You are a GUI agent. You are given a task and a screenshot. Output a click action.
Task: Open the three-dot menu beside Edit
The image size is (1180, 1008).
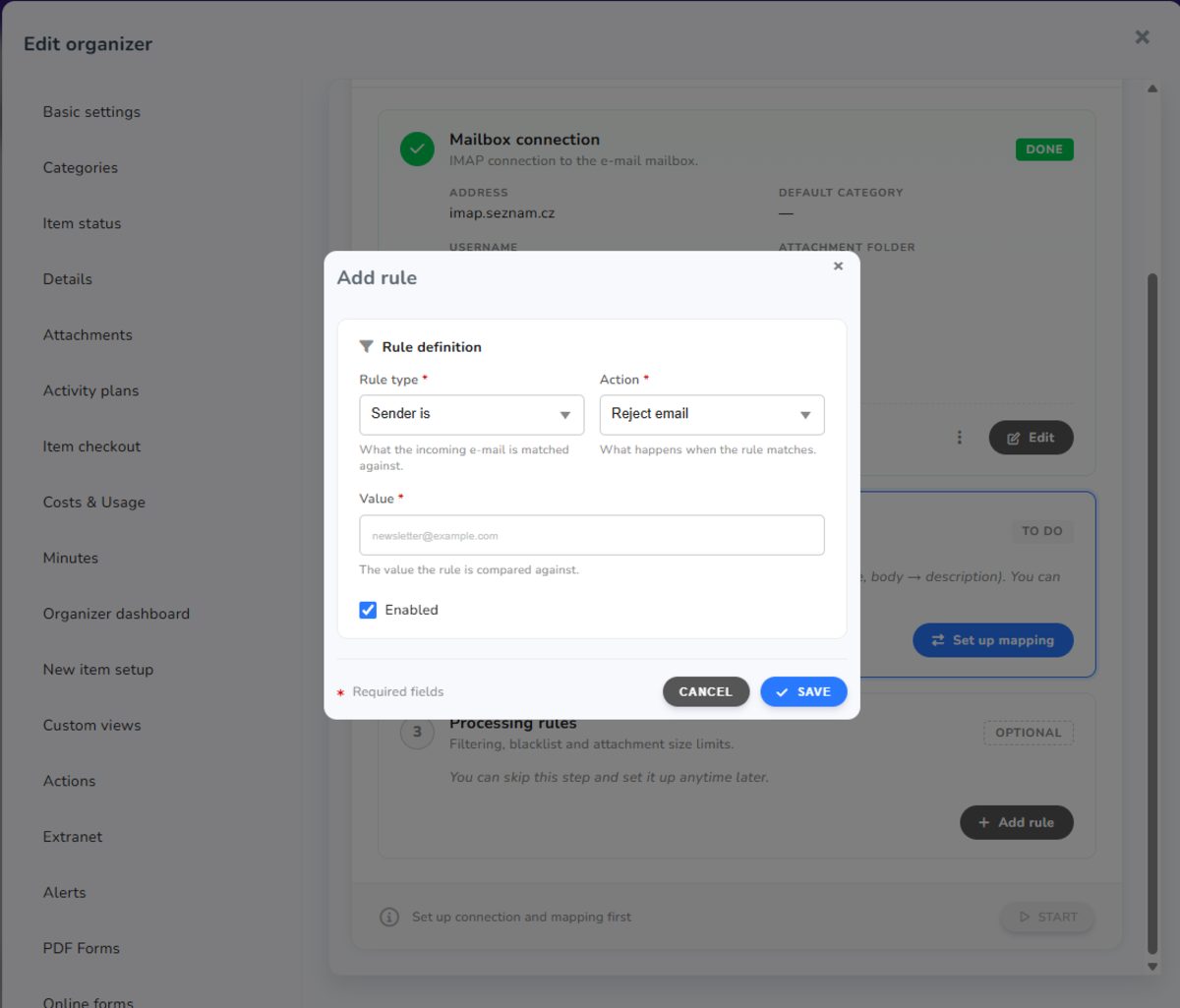click(x=960, y=438)
